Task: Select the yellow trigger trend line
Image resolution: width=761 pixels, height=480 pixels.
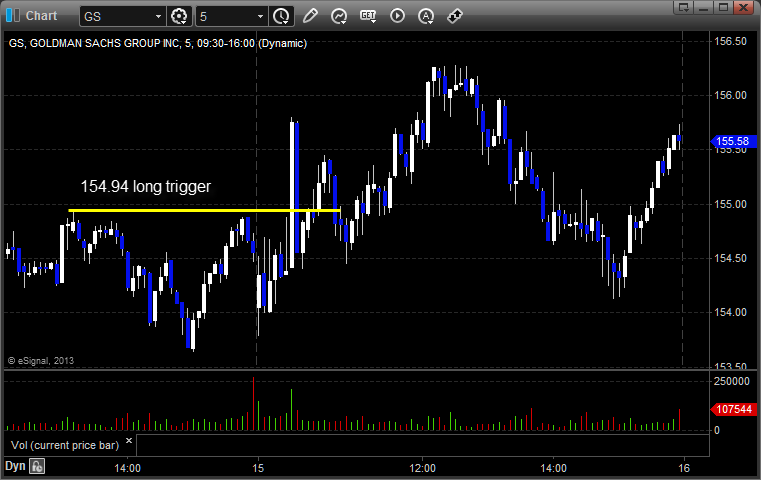Action: tap(204, 210)
